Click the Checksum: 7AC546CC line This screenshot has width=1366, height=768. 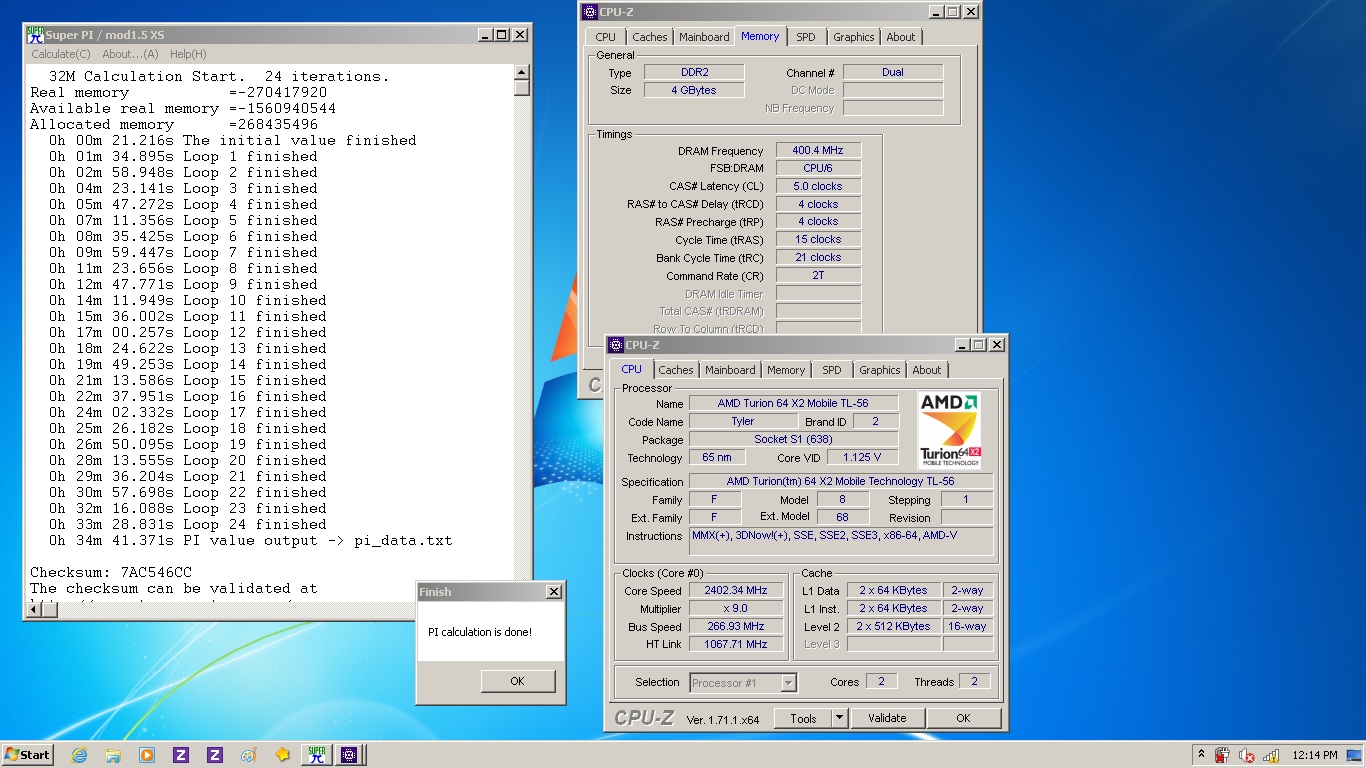pos(111,572)
